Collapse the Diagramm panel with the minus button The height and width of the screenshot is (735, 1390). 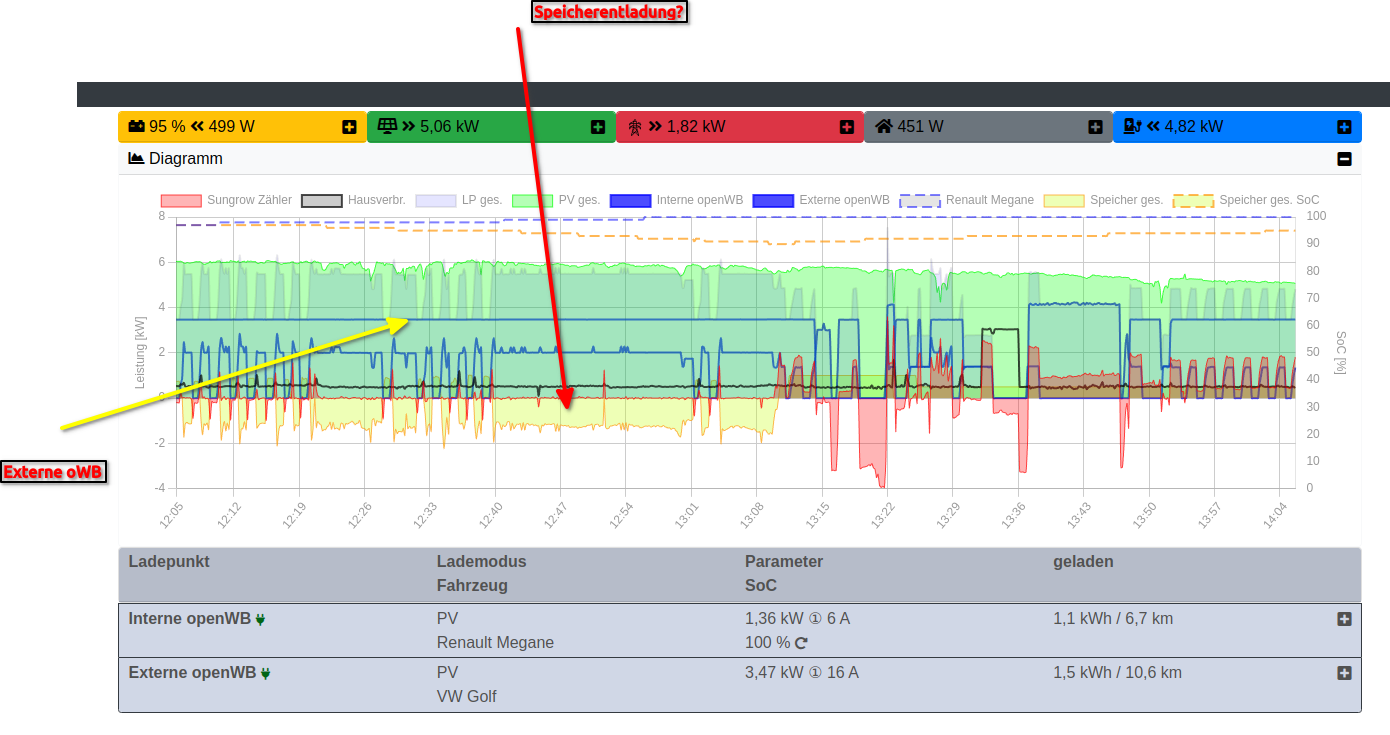(x=1345, y=159)
